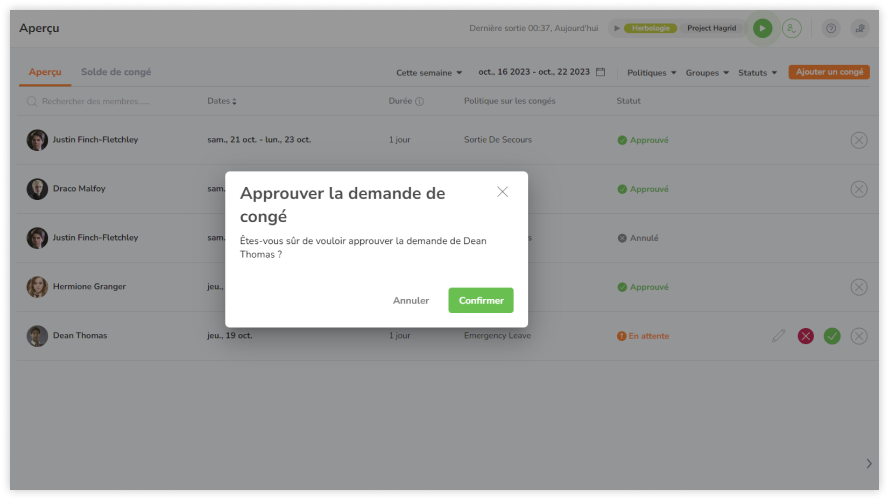This screenshot has width=889, height=500.
Task: Open the help question mark icon
Action: tap(830, 28)
